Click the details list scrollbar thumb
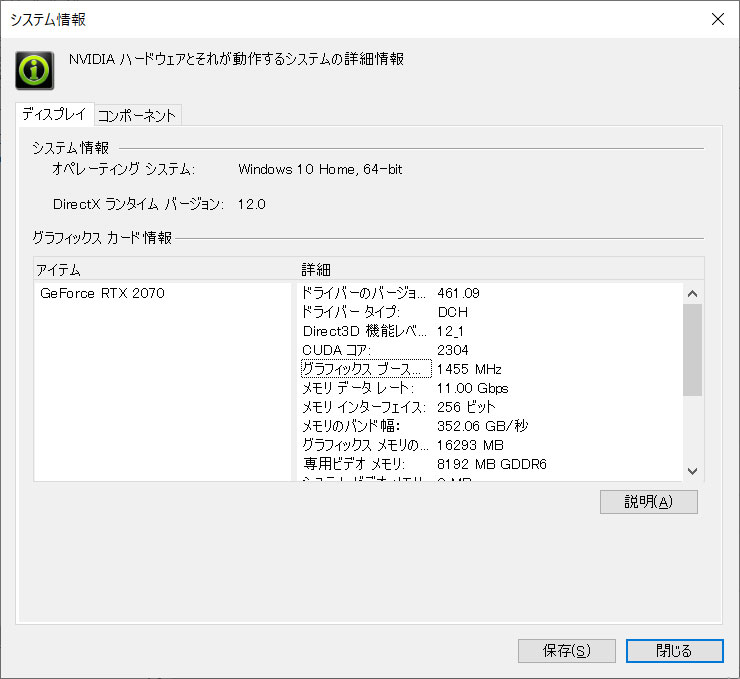The width and height of the screenshot is (740, 679). coord(692,350)
